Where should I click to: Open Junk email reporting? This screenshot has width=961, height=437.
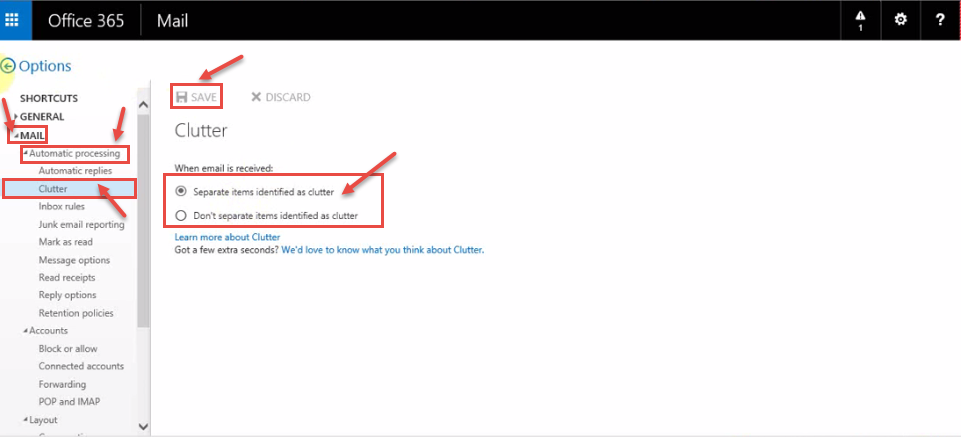point(82,224)
